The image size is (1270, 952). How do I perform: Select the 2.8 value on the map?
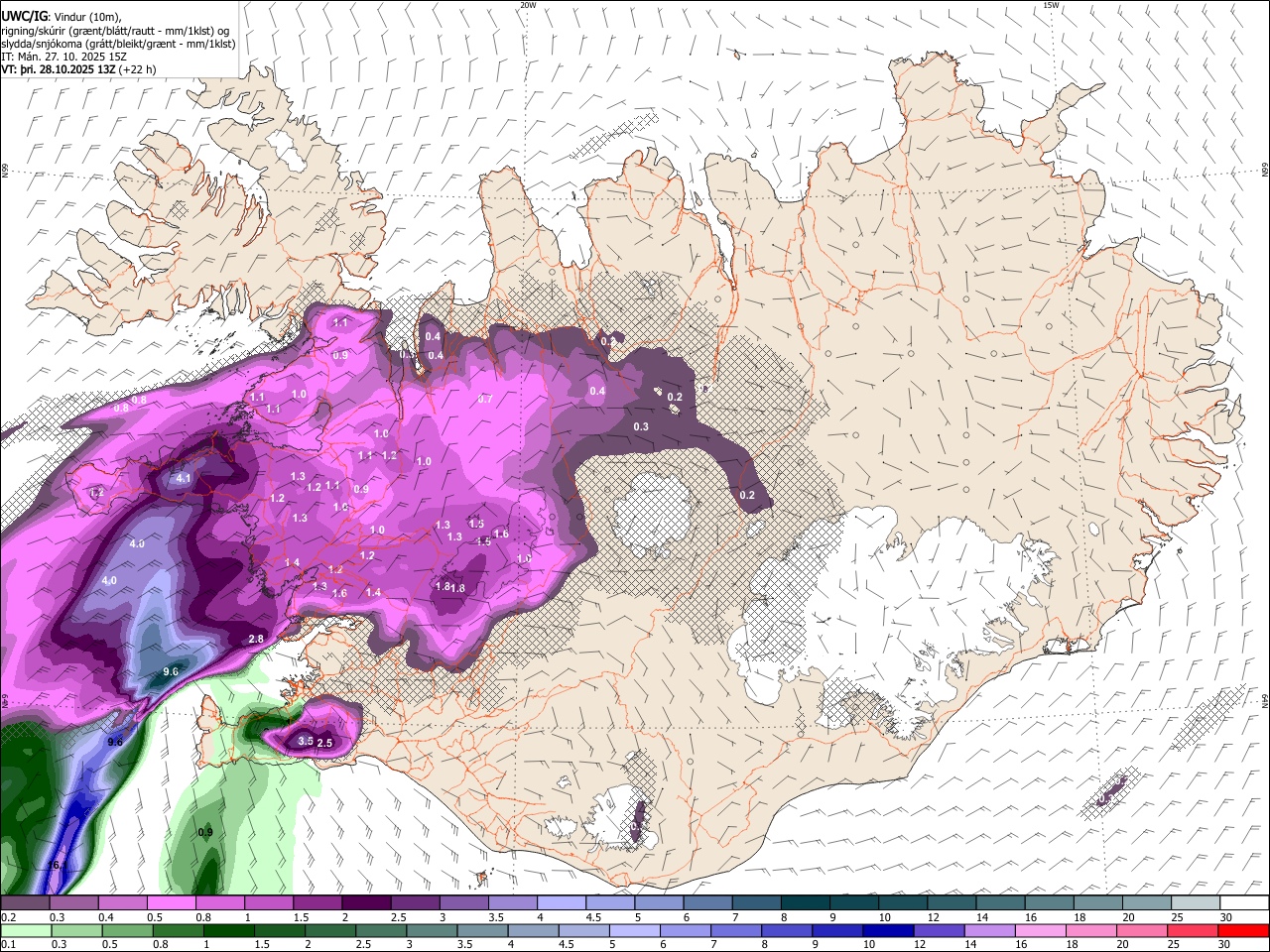pyautogui.click(x=256, y=640)
